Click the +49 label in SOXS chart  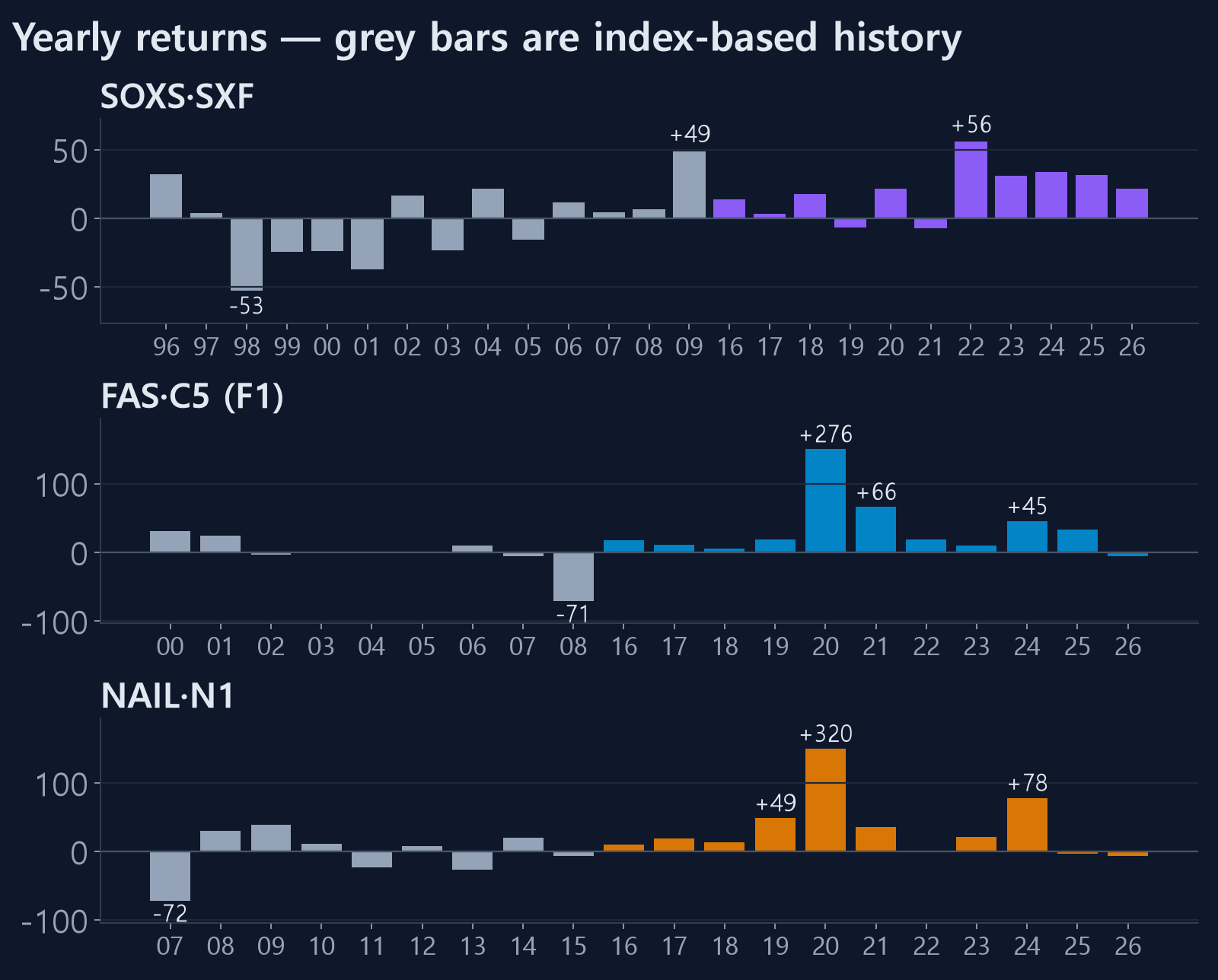tap(690, 135)
